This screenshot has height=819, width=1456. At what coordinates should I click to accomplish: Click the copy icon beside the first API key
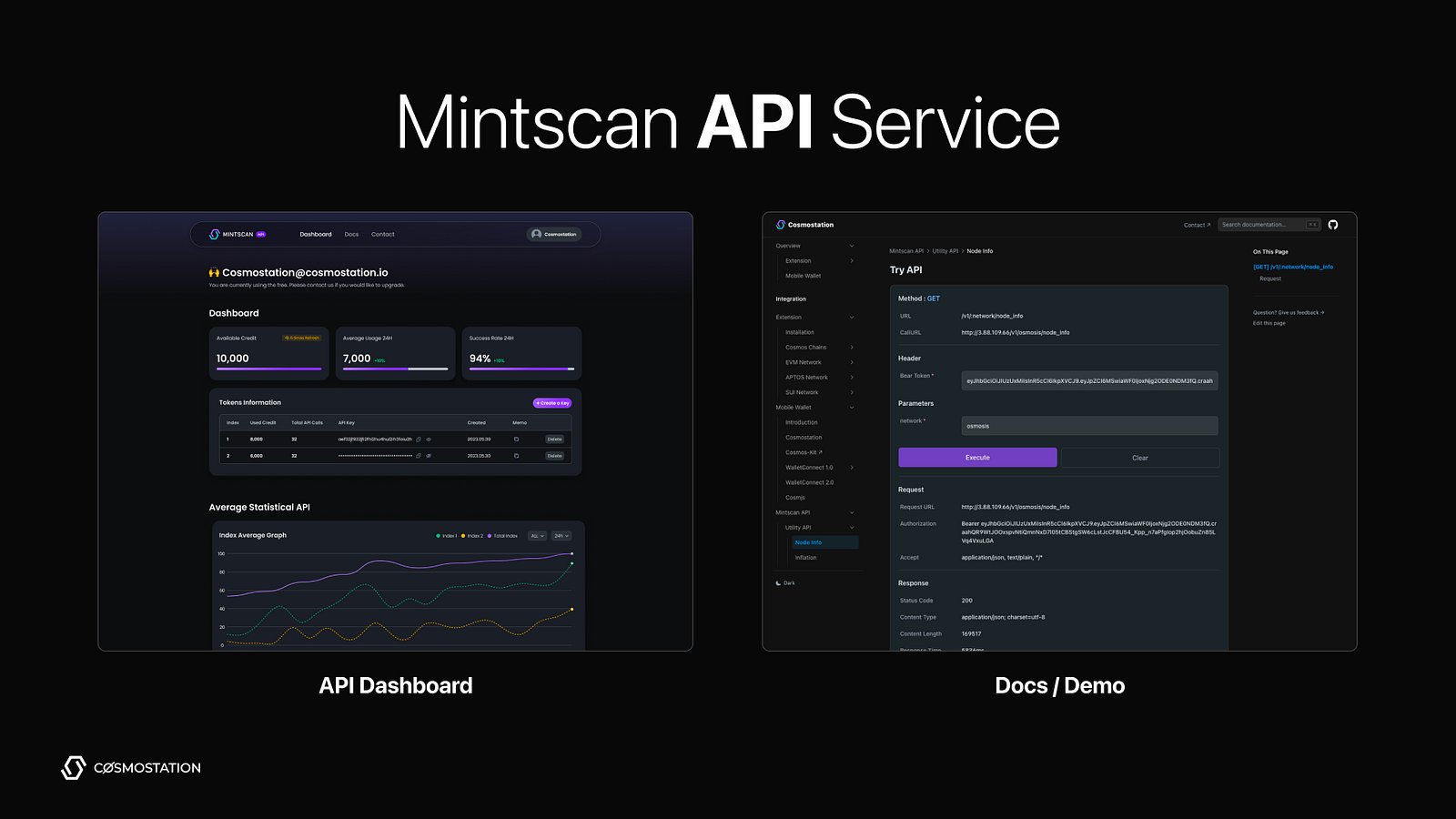click(419, 439)
